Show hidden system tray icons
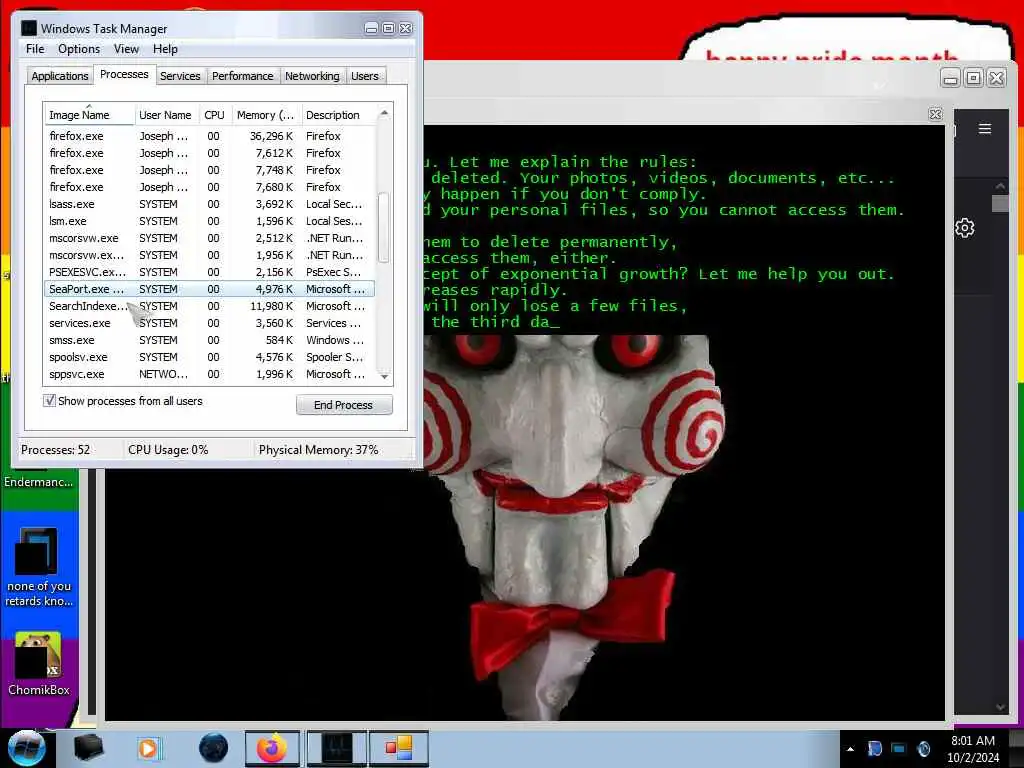This screenshot has height=768, width=1024. tap(850, 749)
